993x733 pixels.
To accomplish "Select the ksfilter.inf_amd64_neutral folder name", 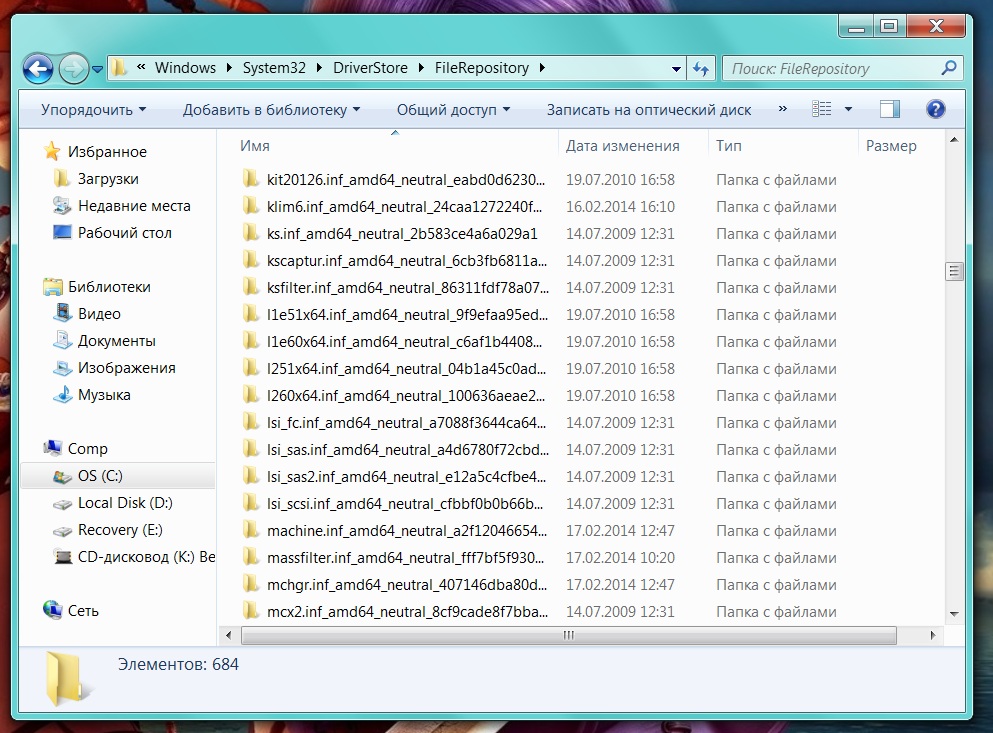I will coord(408,288).
